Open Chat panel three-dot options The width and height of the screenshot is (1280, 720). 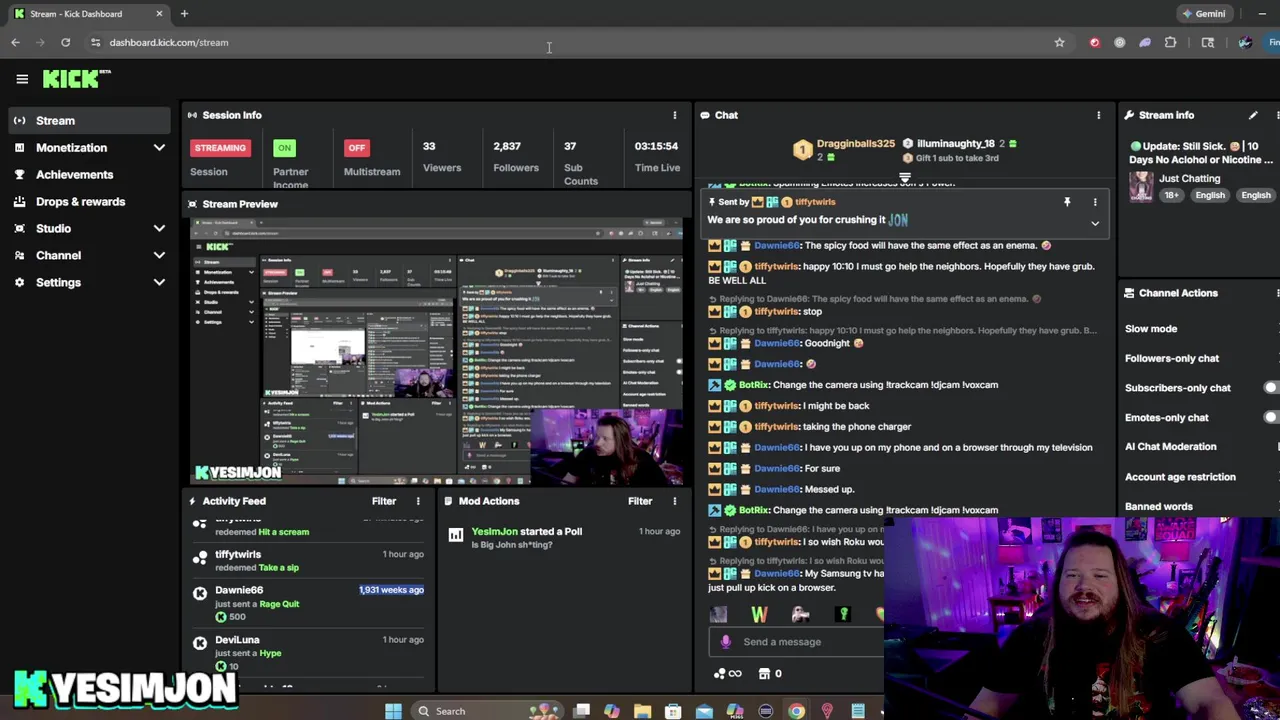tap(1098, 115)
